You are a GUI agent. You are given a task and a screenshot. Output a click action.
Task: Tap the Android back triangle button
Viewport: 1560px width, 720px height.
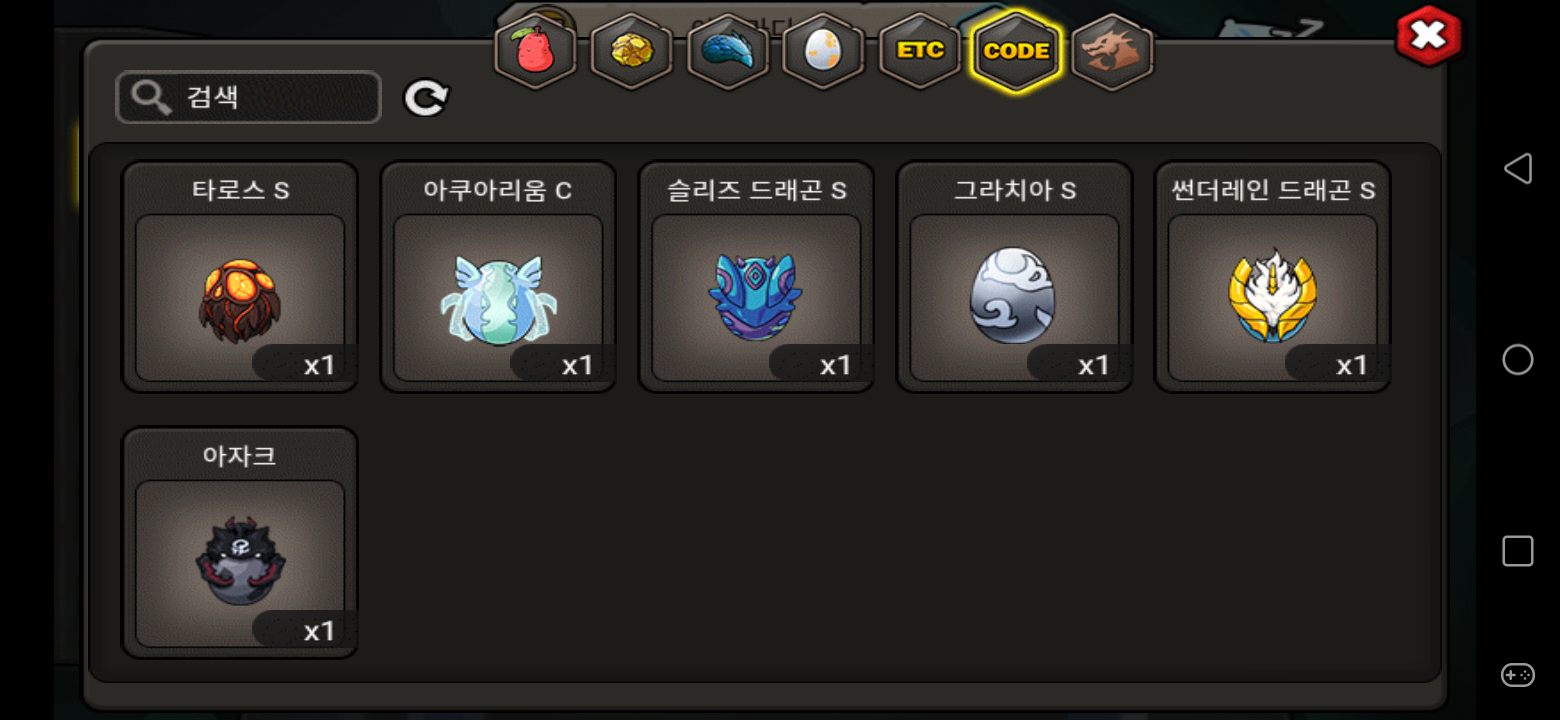tap(1518, 168)
